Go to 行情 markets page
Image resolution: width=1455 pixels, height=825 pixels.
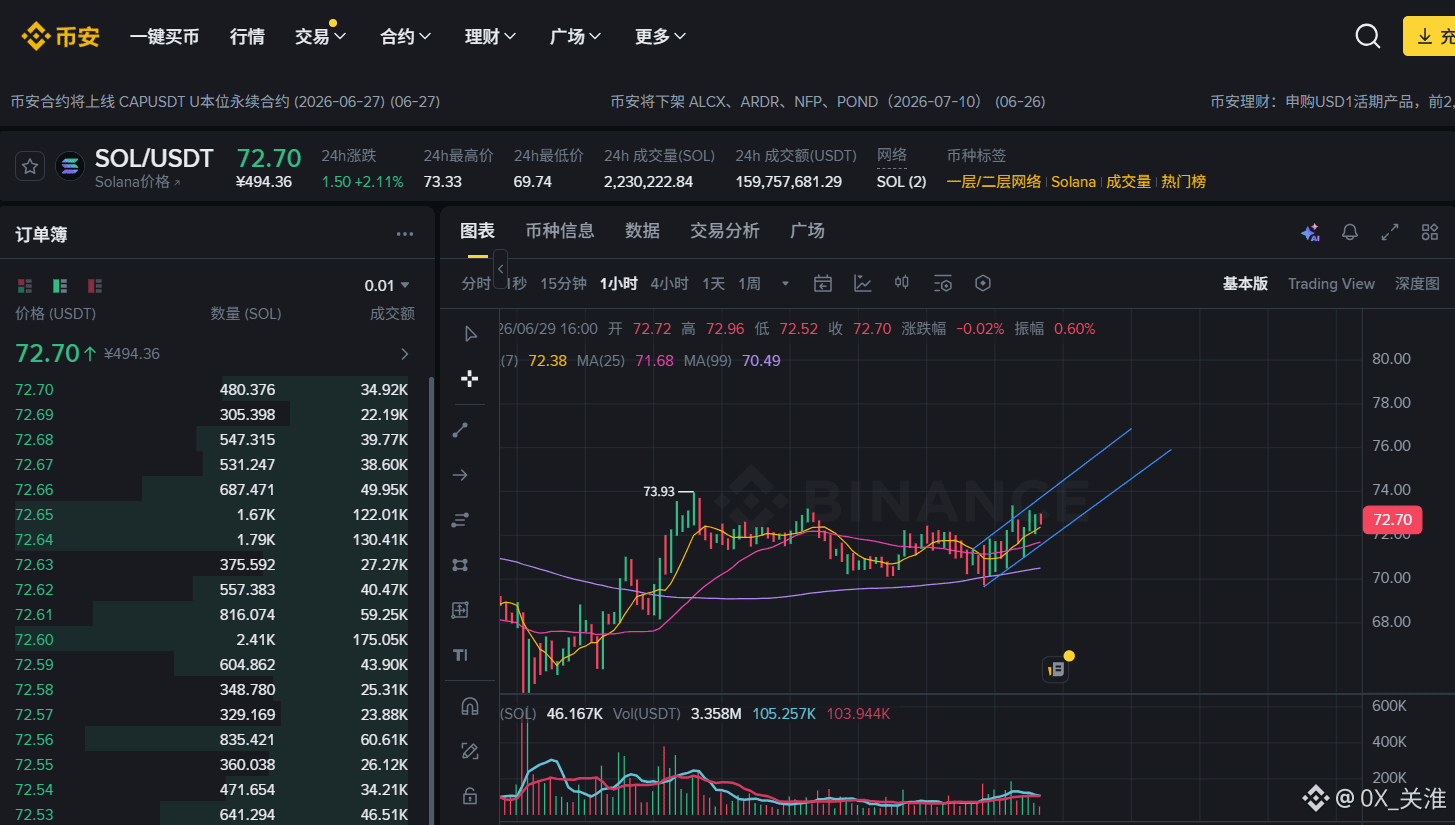[247, 37]
